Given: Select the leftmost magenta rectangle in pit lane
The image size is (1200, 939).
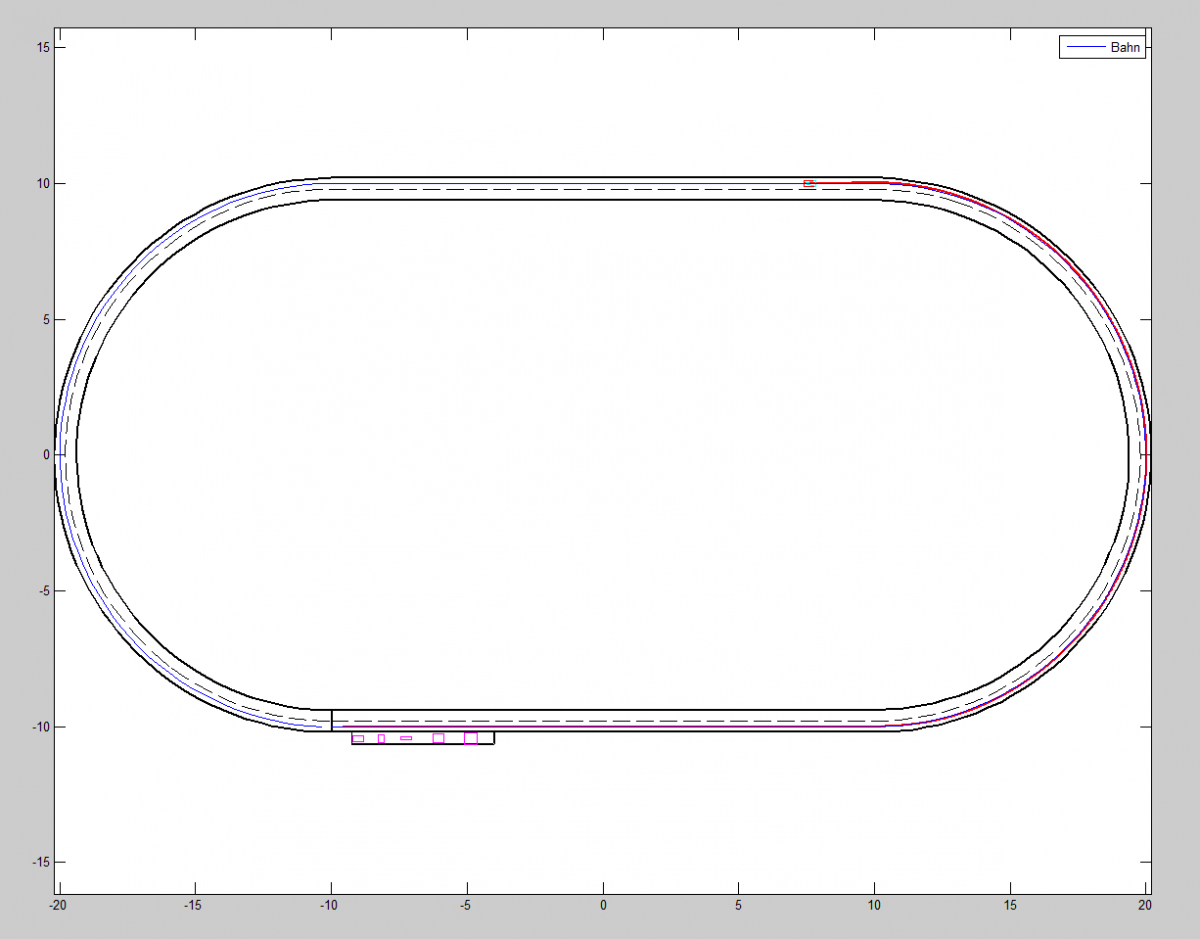Looking at the screenshot, I should click(358, 738).
